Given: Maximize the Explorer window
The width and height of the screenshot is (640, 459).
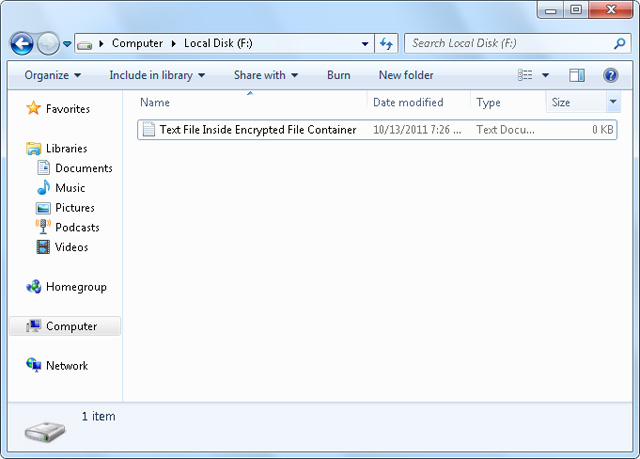Looking at the screenshot, I should 576,10.
